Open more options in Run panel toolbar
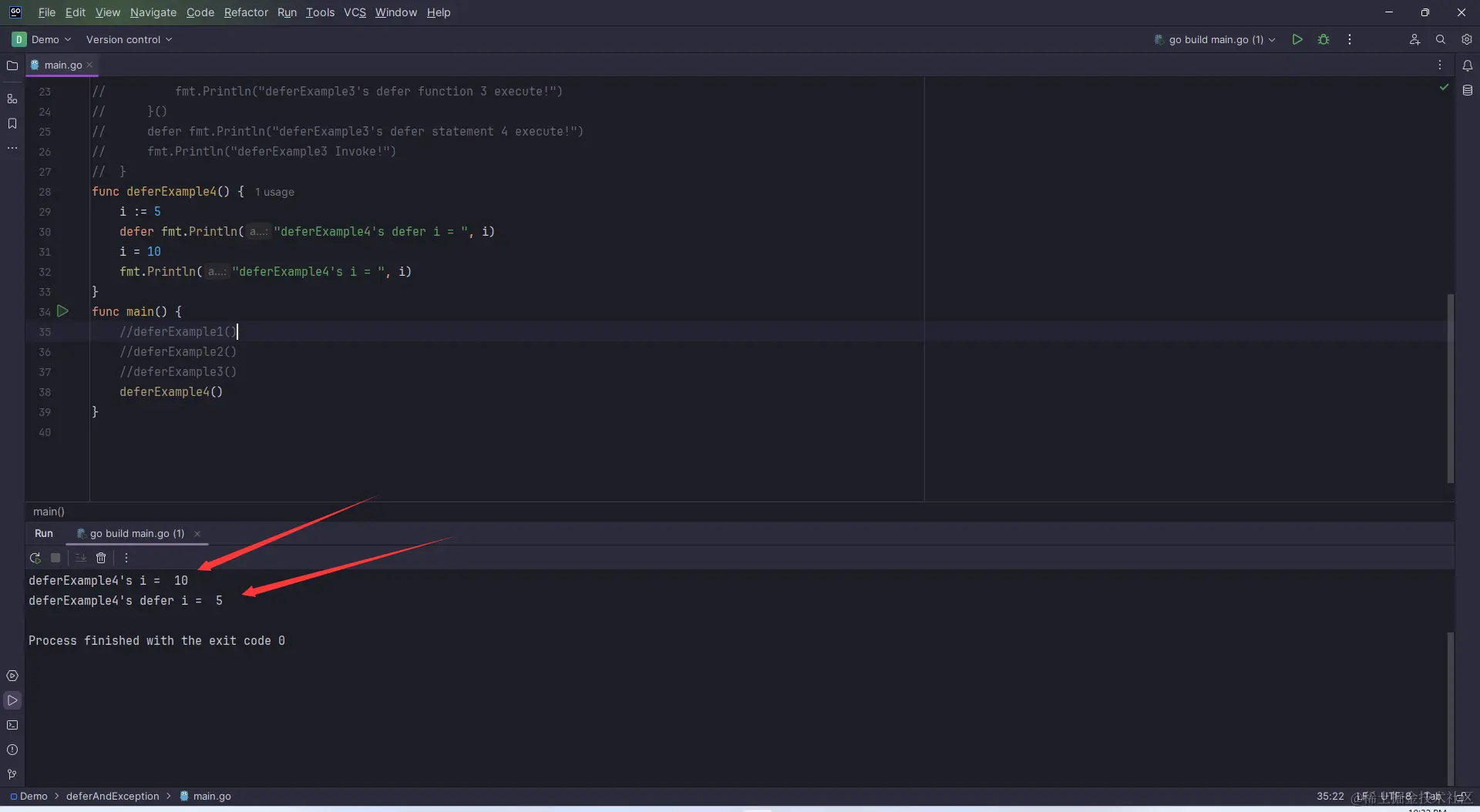 point(126,558)
